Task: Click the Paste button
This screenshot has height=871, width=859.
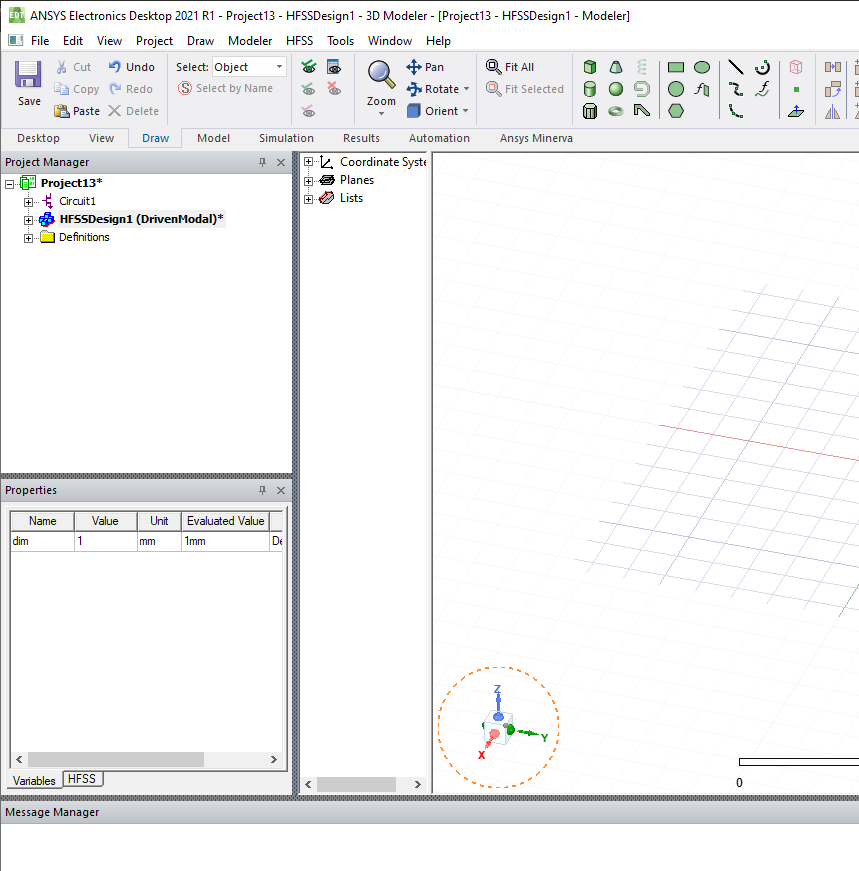Action: point(77,111)
